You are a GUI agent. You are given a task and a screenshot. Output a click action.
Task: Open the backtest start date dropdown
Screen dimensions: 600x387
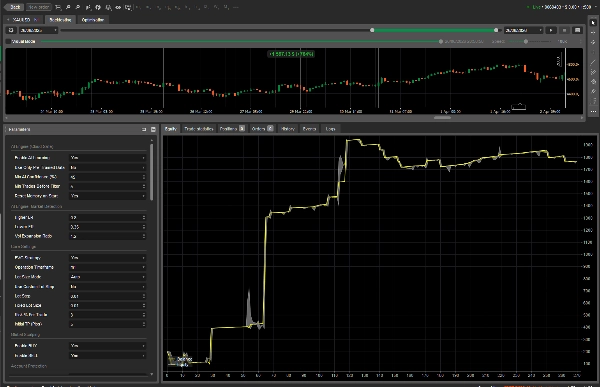[38, 30]
